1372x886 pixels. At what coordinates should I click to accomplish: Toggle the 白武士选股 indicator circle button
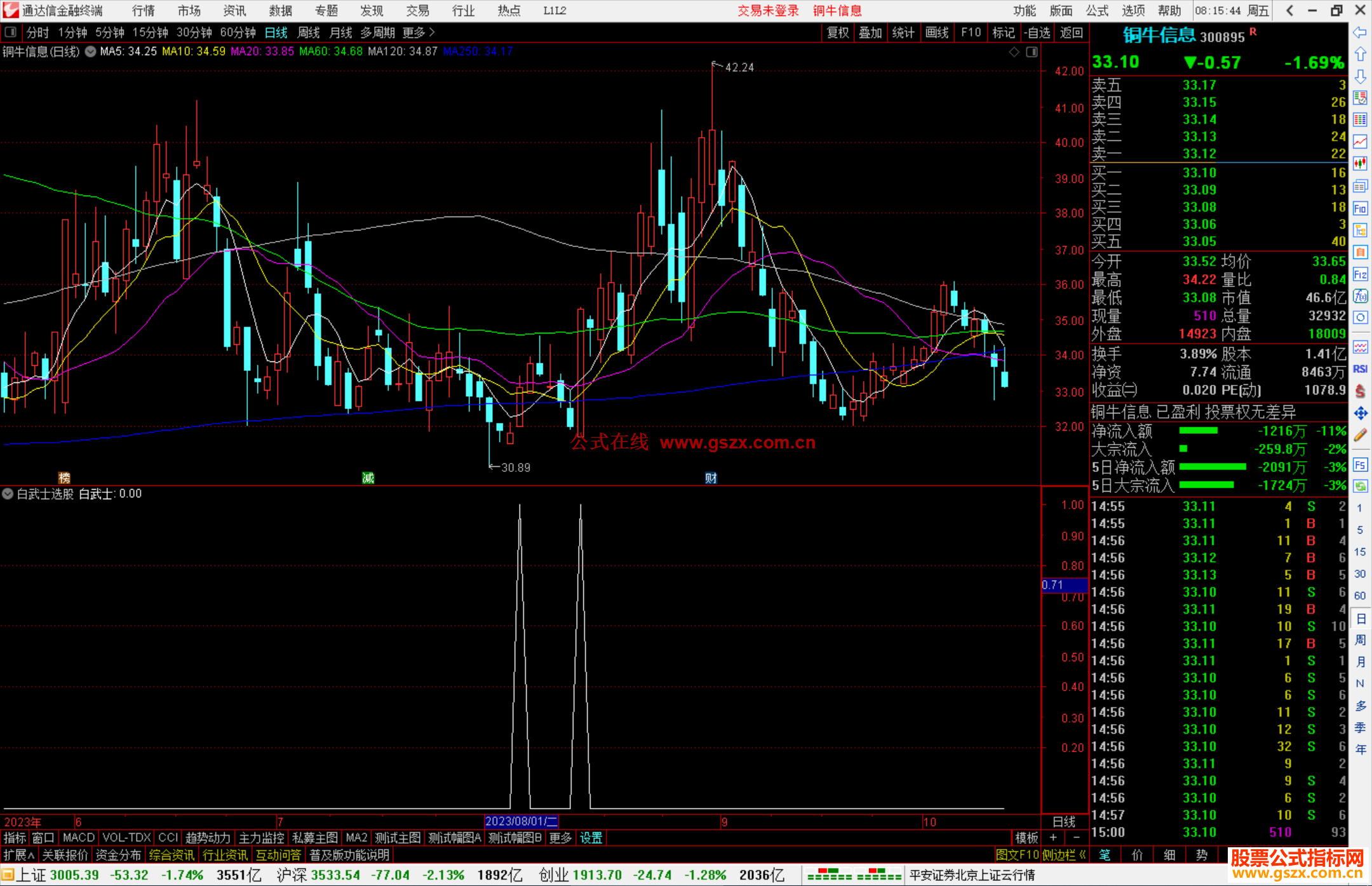(8, 493)
